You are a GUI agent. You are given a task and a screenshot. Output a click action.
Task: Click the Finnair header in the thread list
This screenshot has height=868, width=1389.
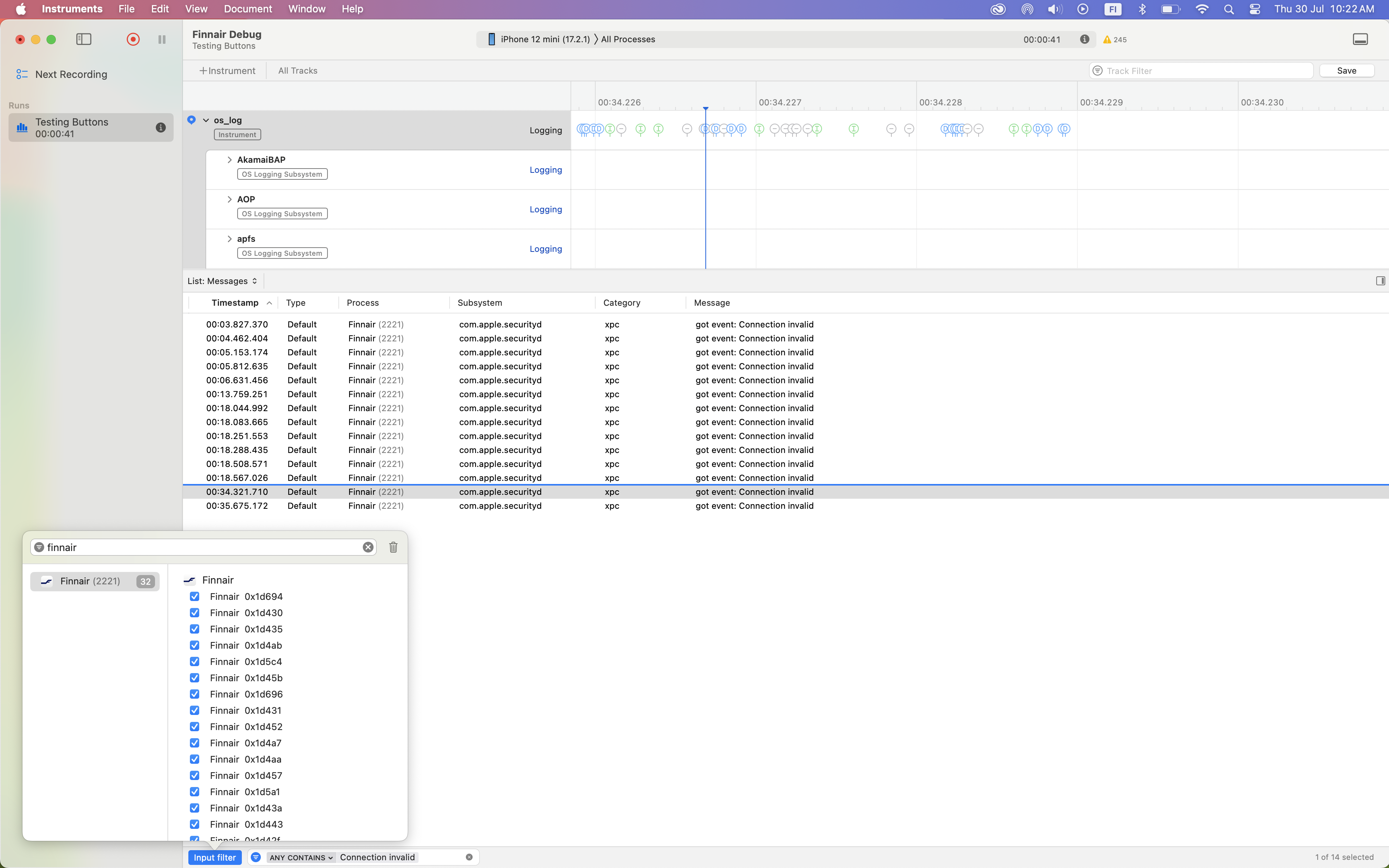click(217, 580)
